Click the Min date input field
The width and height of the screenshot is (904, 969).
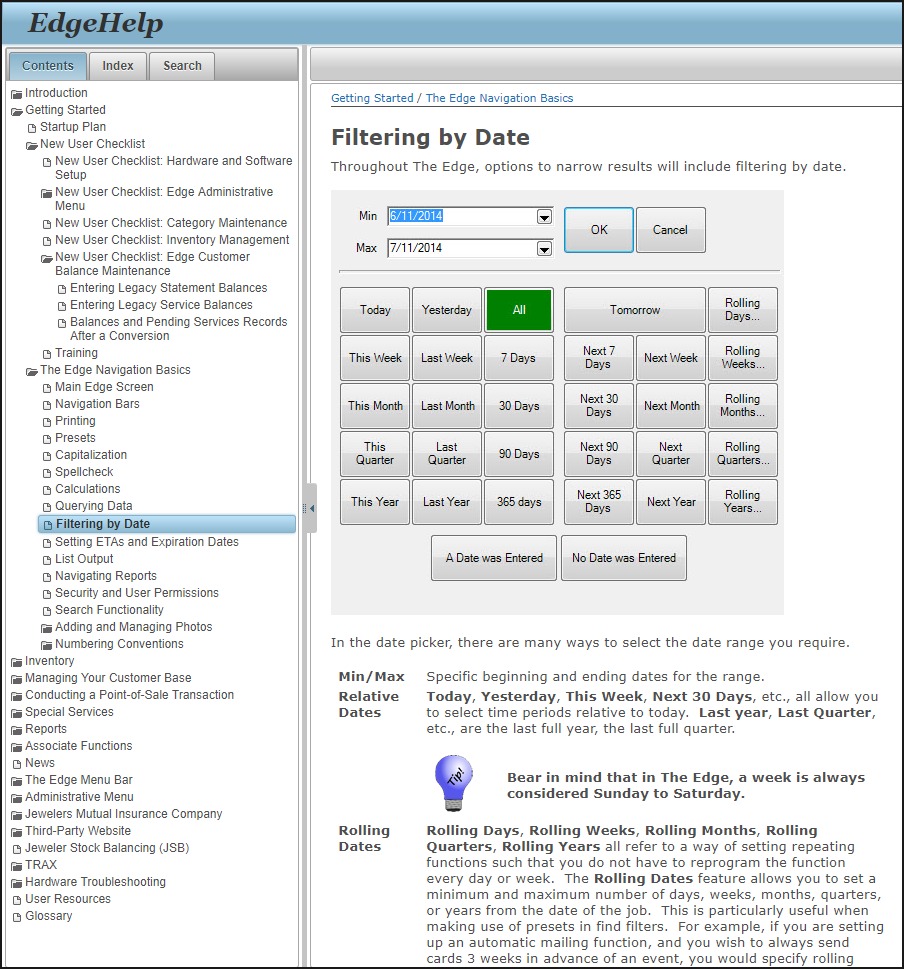point(460,216)
